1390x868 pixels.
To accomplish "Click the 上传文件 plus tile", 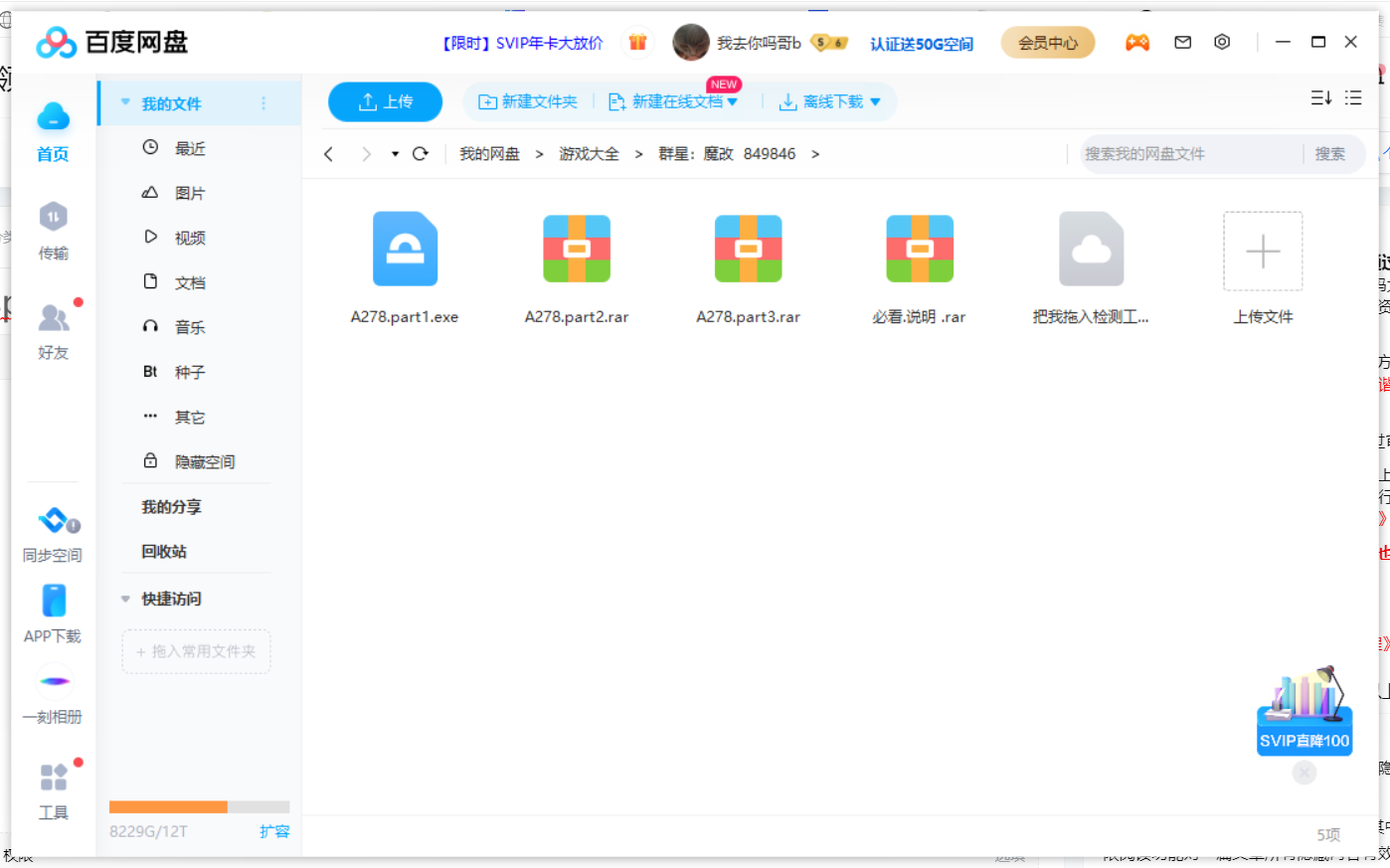I will coord(1263,252).
